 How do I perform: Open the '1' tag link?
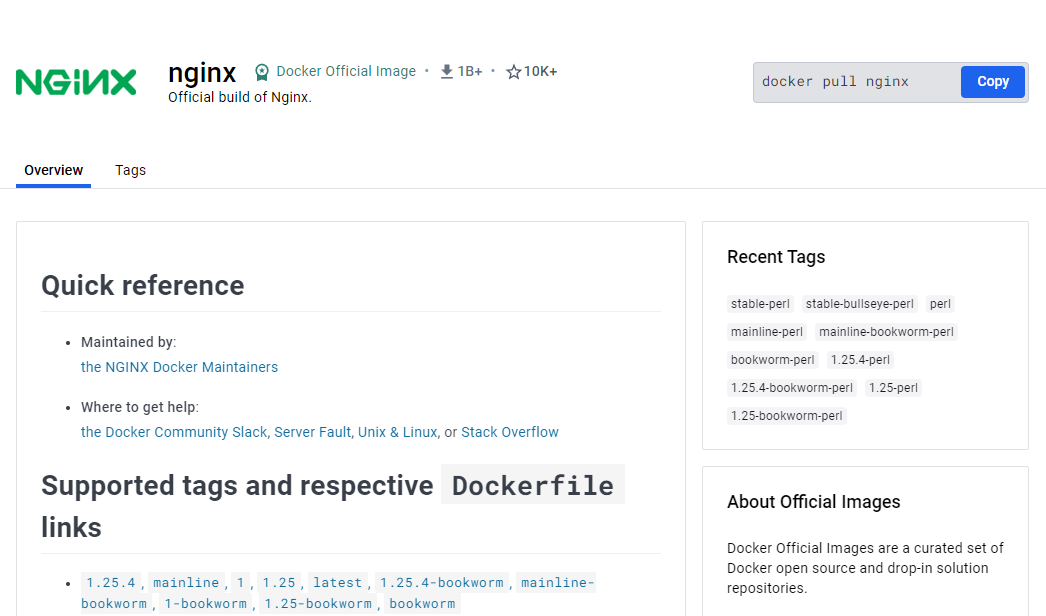click(241, 583)
